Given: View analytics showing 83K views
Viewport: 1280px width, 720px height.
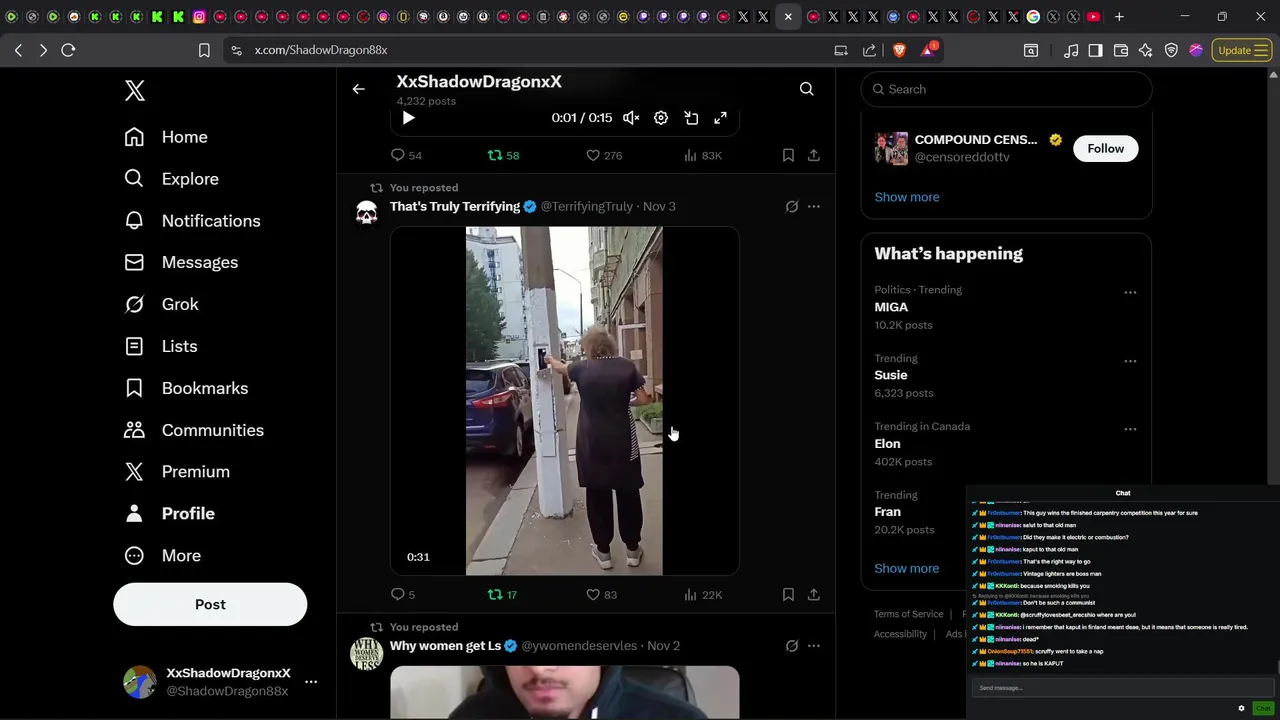Looking at the screenshot, I should tap(702, 155).
